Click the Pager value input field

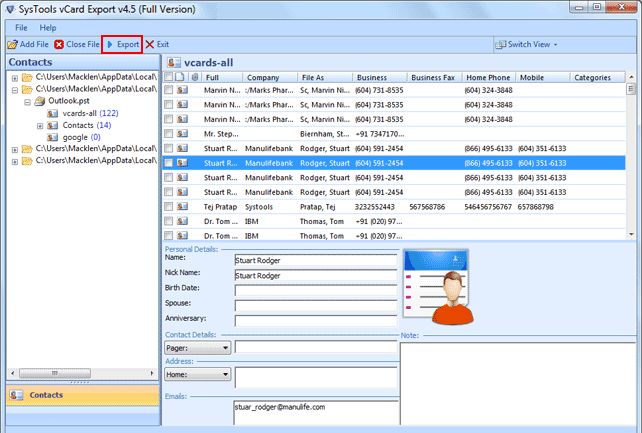316,347
